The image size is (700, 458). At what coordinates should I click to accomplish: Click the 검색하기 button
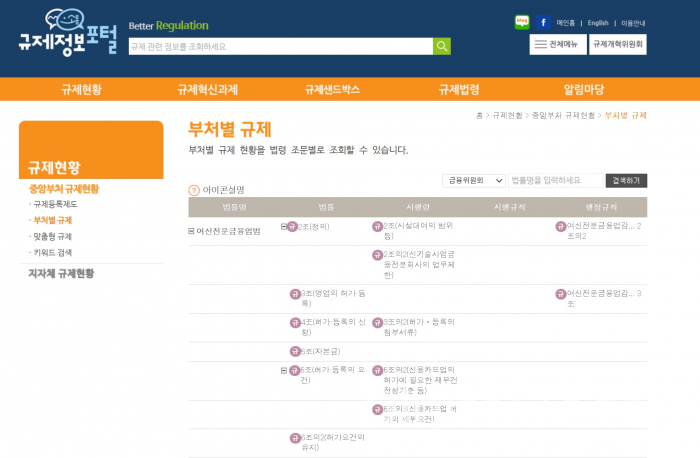pyautogui.click(x=627, y=180)
